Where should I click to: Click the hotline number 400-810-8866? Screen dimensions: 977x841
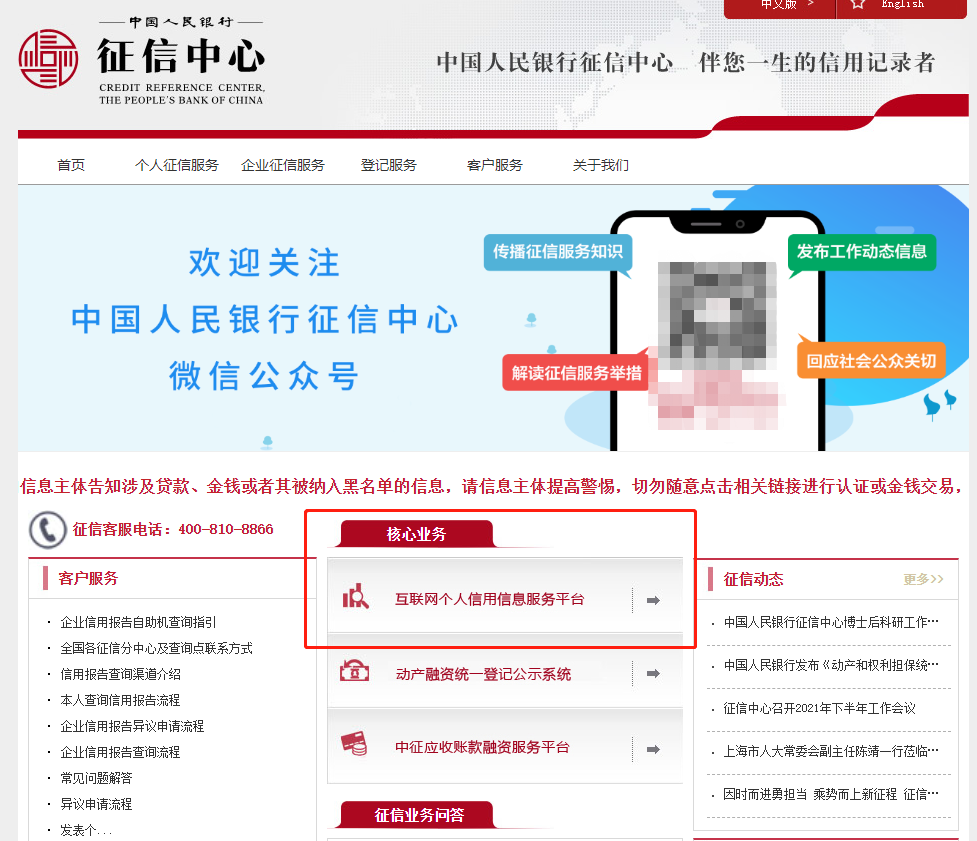coord(226,530)
